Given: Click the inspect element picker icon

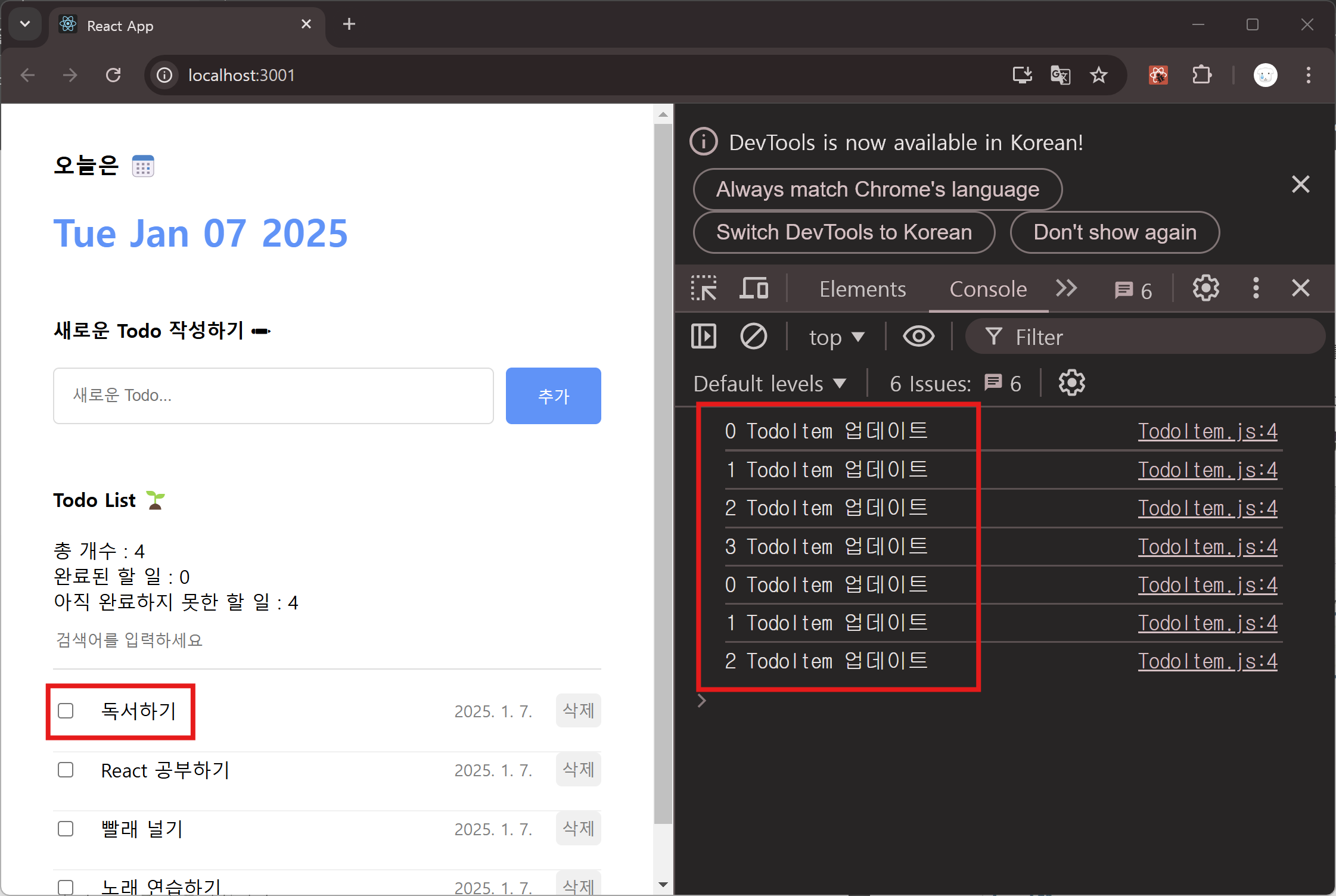Looking at the screenshot, I should click(x=704, y=289).
